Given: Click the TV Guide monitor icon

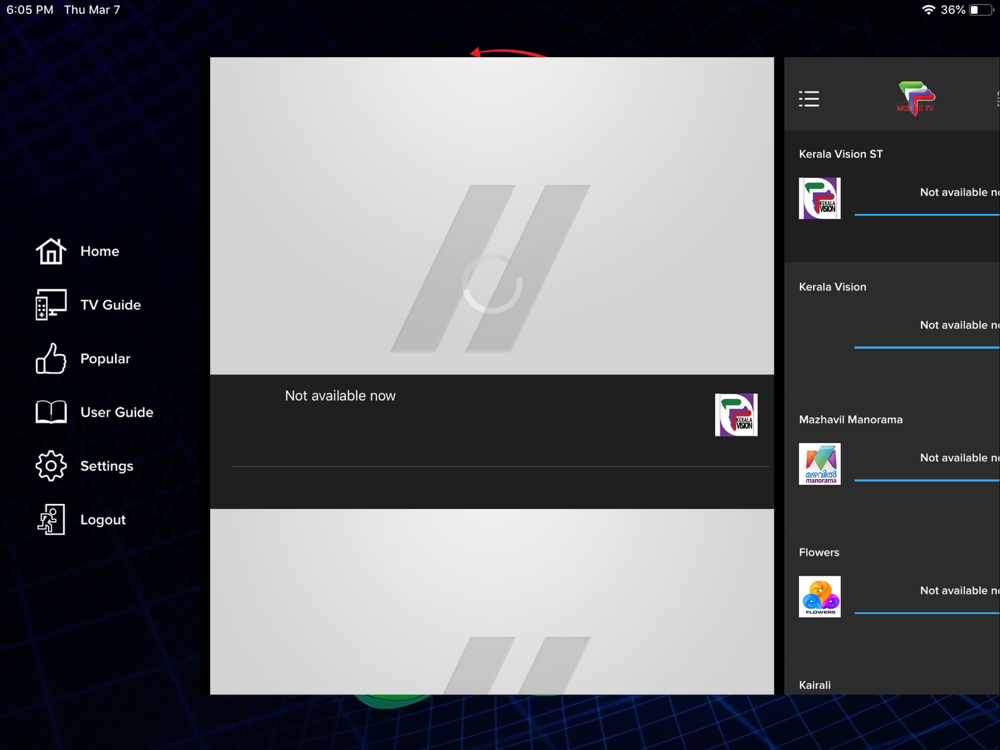Looking at the screenshot, I should (51, 305).
